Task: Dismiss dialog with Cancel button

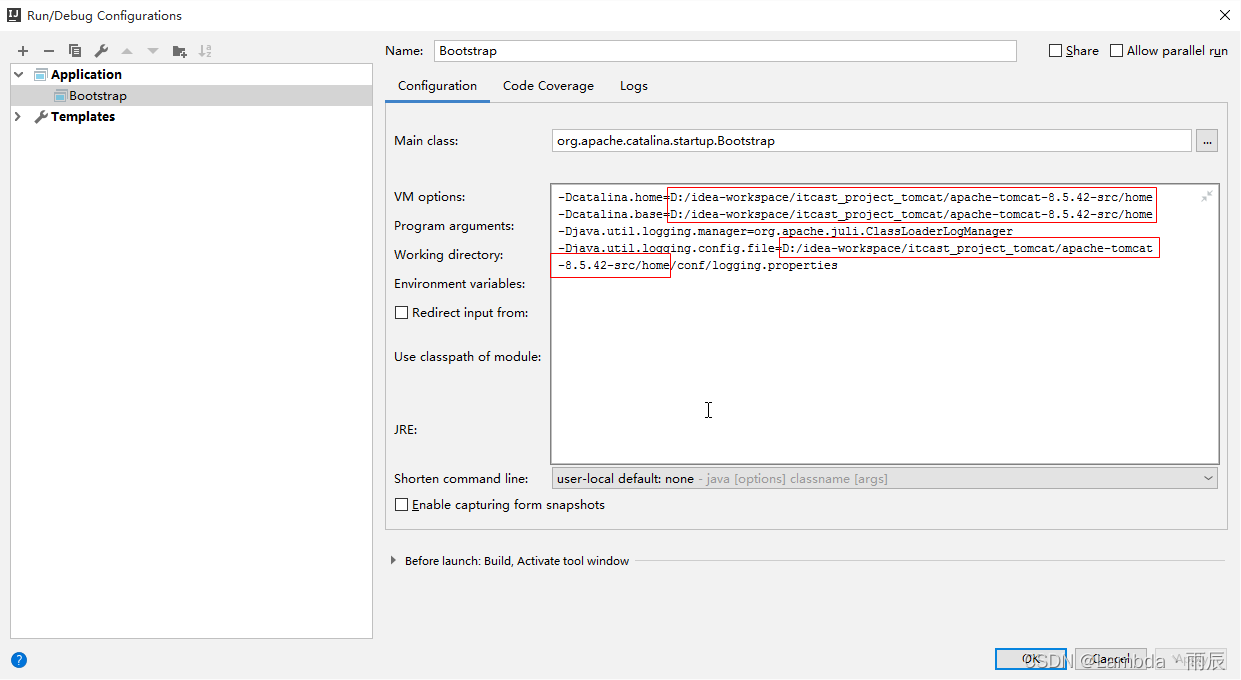Action: tap(1110, 659)
